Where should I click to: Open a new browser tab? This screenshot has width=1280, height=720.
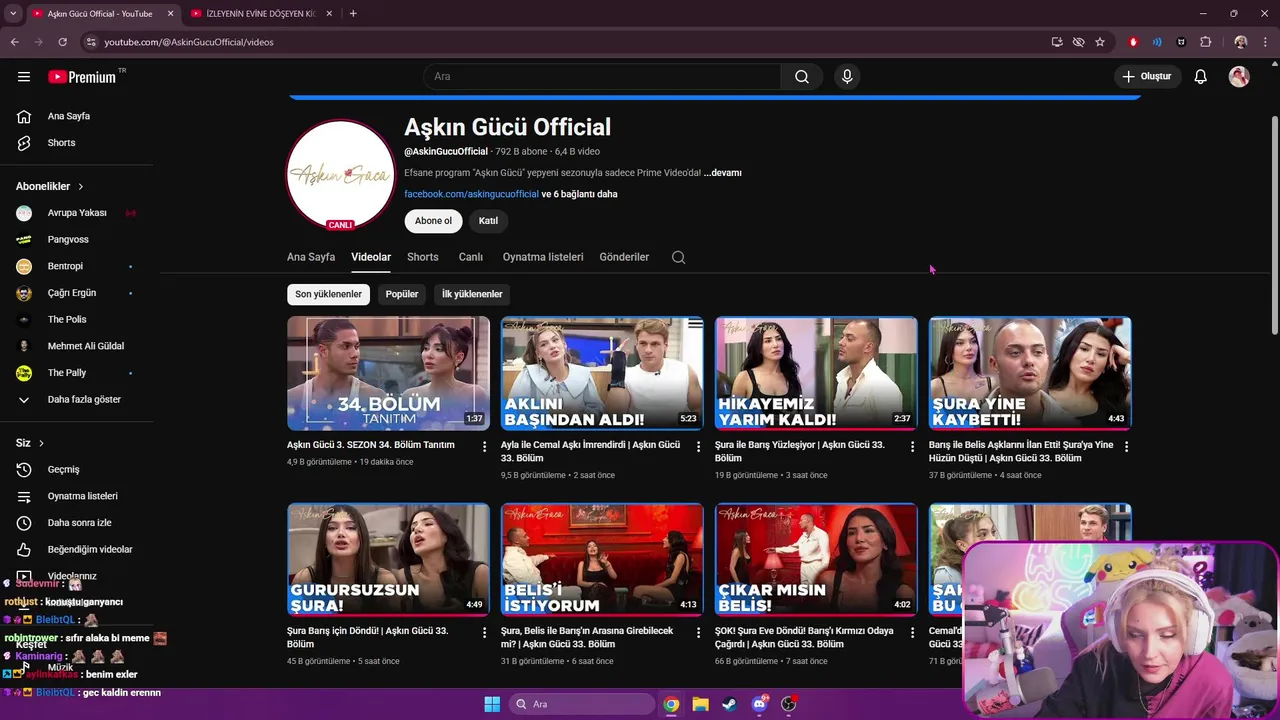[353, 14]
